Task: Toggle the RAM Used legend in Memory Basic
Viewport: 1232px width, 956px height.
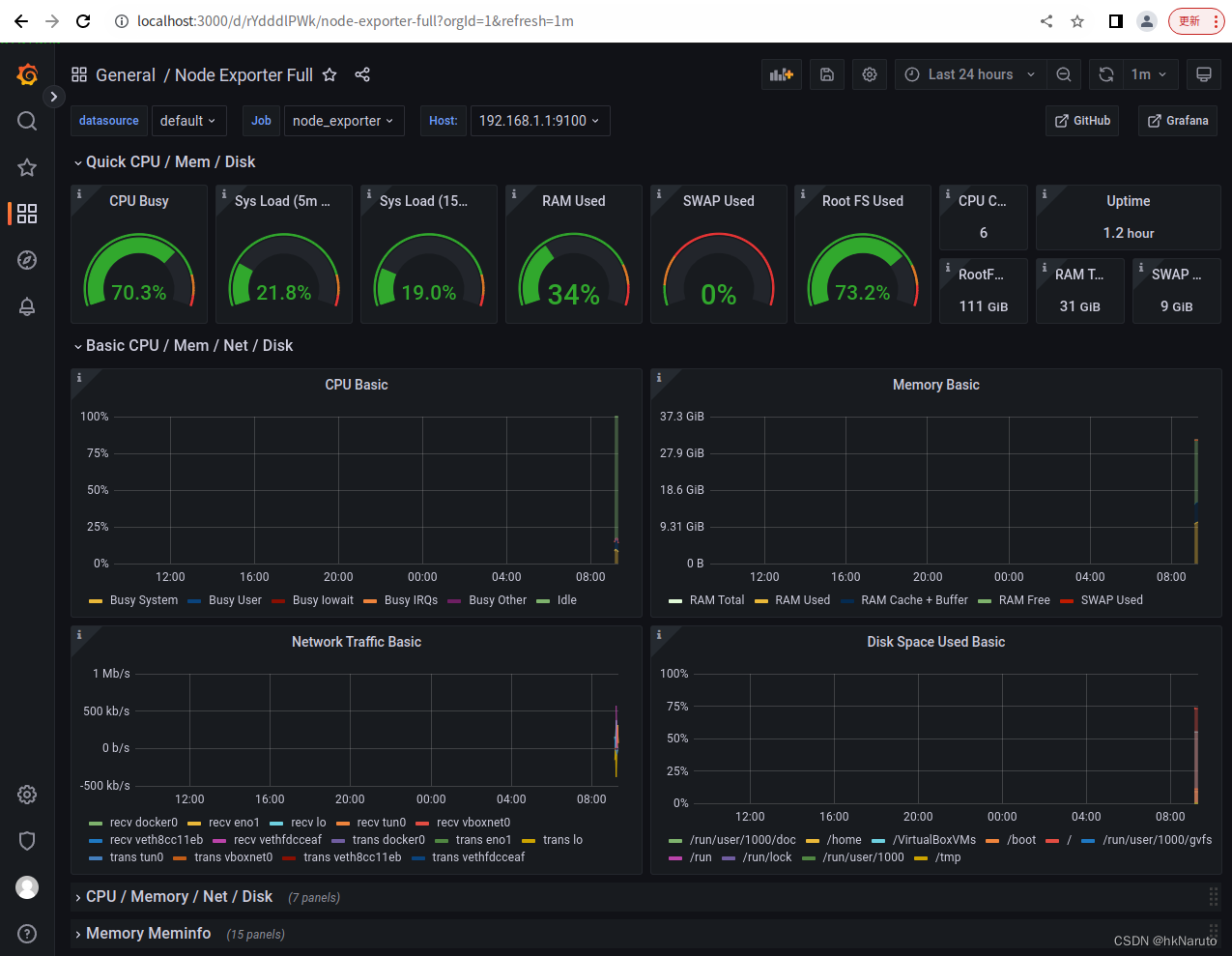Action: click(x=803, y=599)
